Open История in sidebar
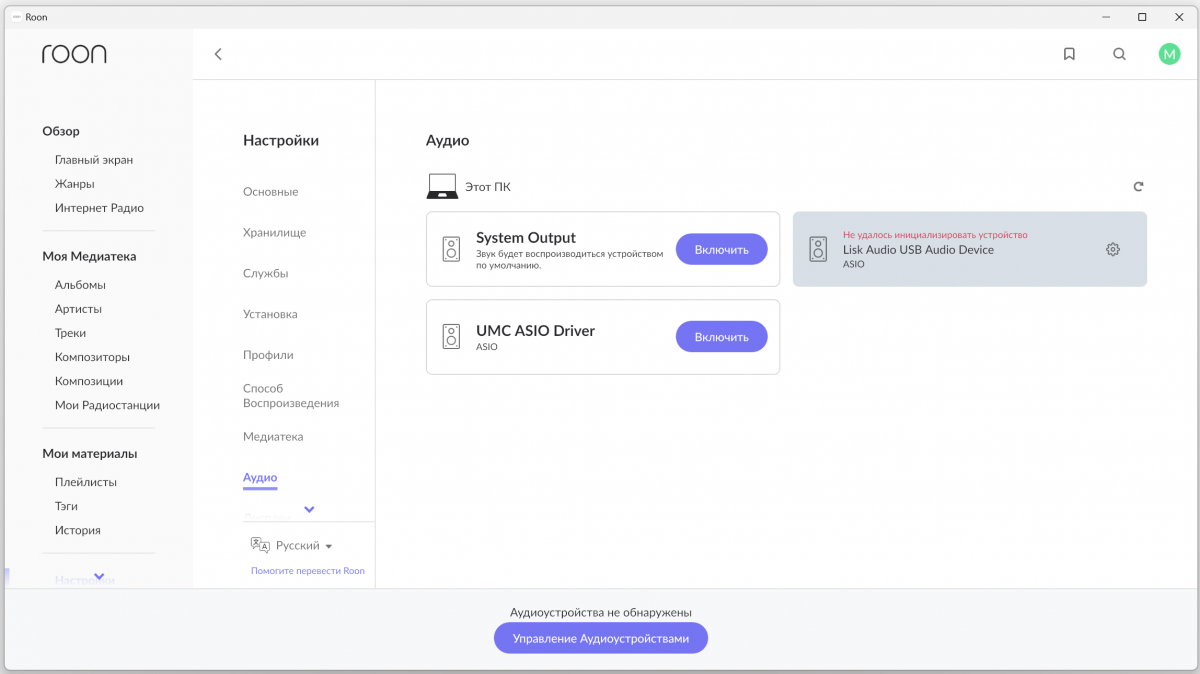This screenshot has height=674, width=1200. [78, 530]
